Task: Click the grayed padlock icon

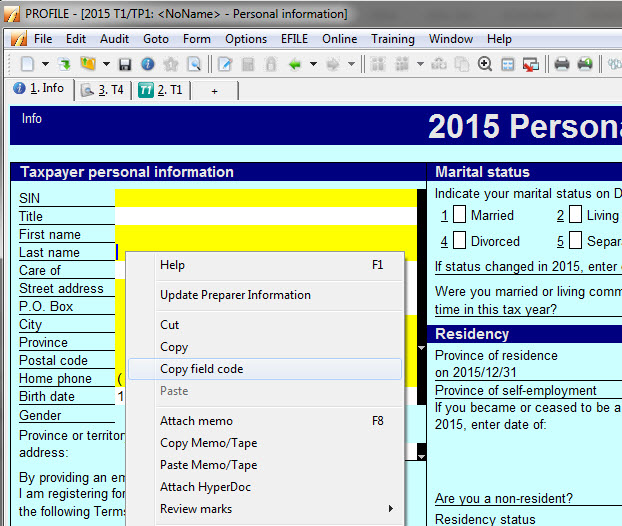Action: 271,64
